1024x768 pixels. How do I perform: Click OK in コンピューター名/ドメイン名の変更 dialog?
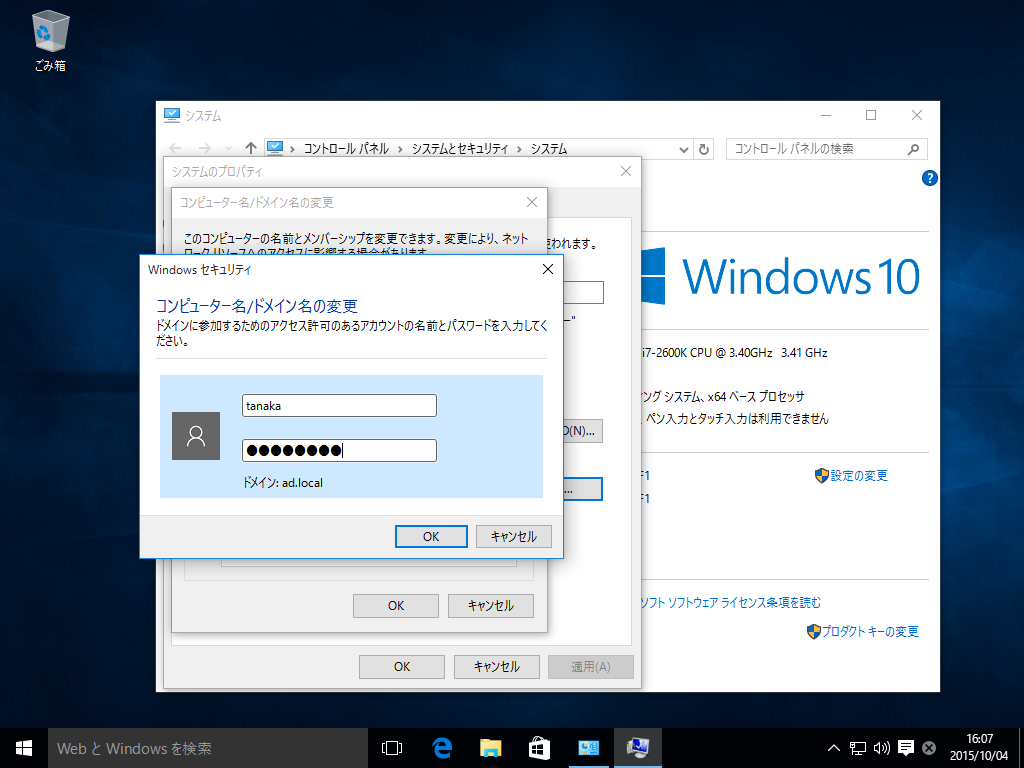coord(396,605)
